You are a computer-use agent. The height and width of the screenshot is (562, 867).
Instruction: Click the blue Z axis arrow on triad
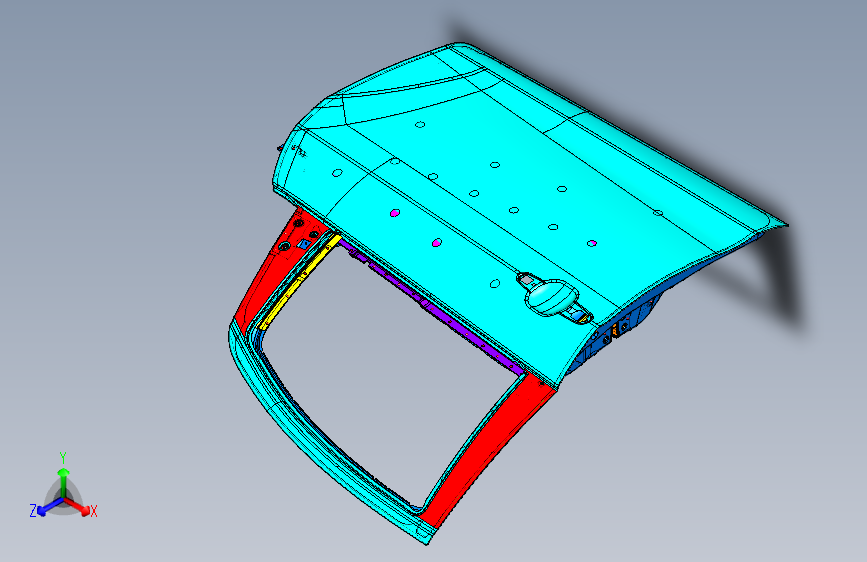tap(50, 506)
